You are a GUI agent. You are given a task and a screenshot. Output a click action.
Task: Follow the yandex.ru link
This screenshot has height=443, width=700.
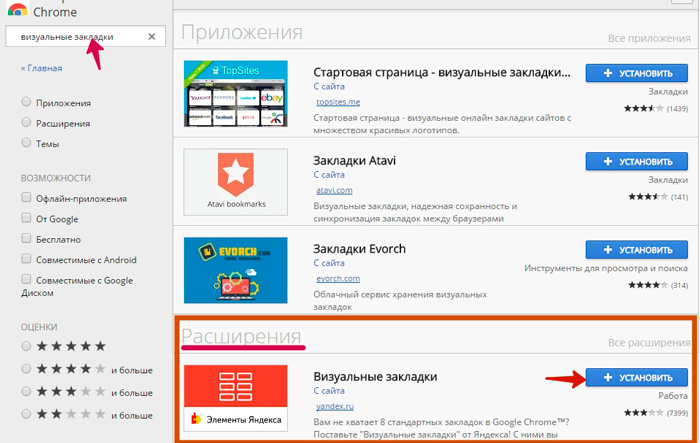click(x=335, y=406)
